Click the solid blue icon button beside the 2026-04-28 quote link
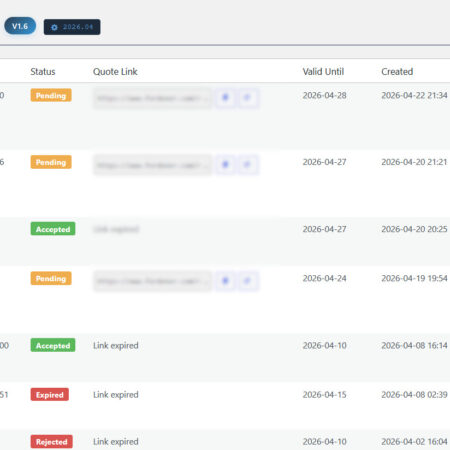Screen dimensions: 450x450 [x=225, y=98]
